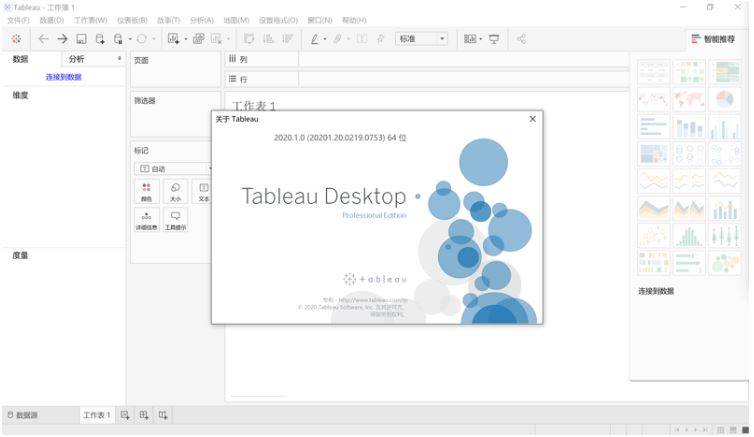754x437 pixels.
Task: Close the 关于 Tableau dialog
Action: (x=532, y=119)
